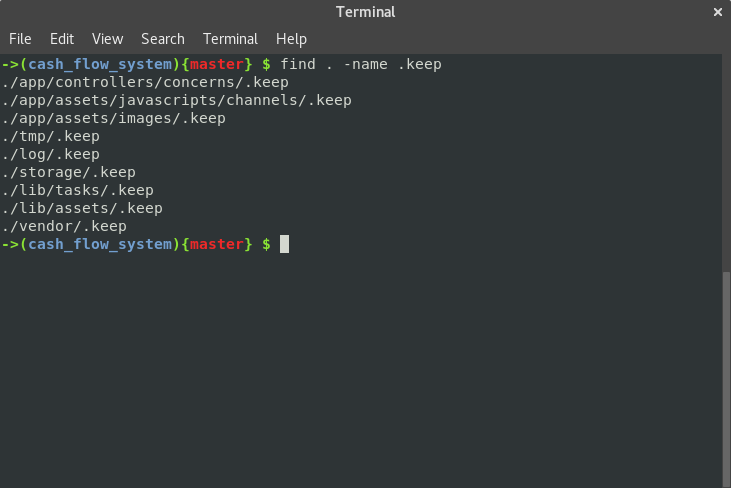Click the ./vendor/.keep output line
This screenshot has height=488, width=731.
(64, 226)
